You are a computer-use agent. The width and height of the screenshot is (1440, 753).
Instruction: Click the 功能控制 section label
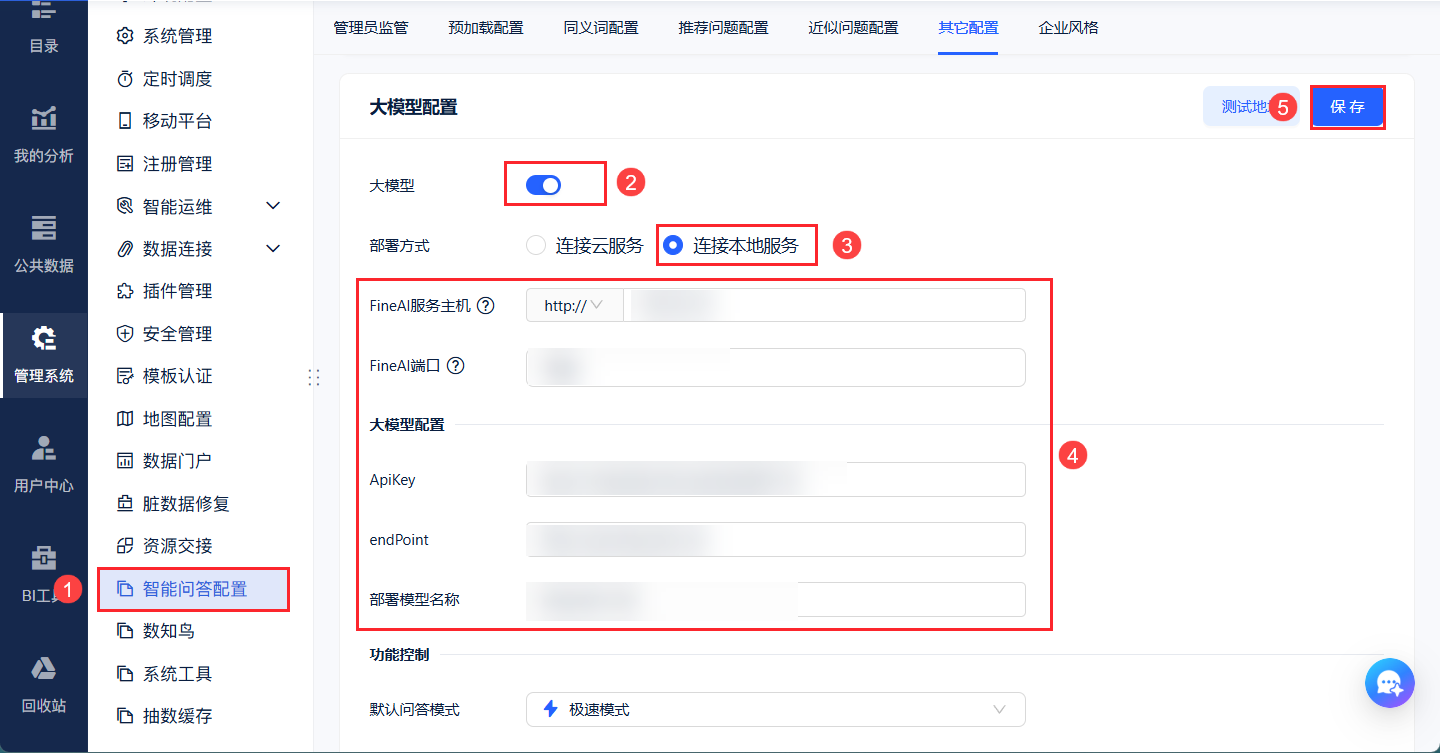400,655
